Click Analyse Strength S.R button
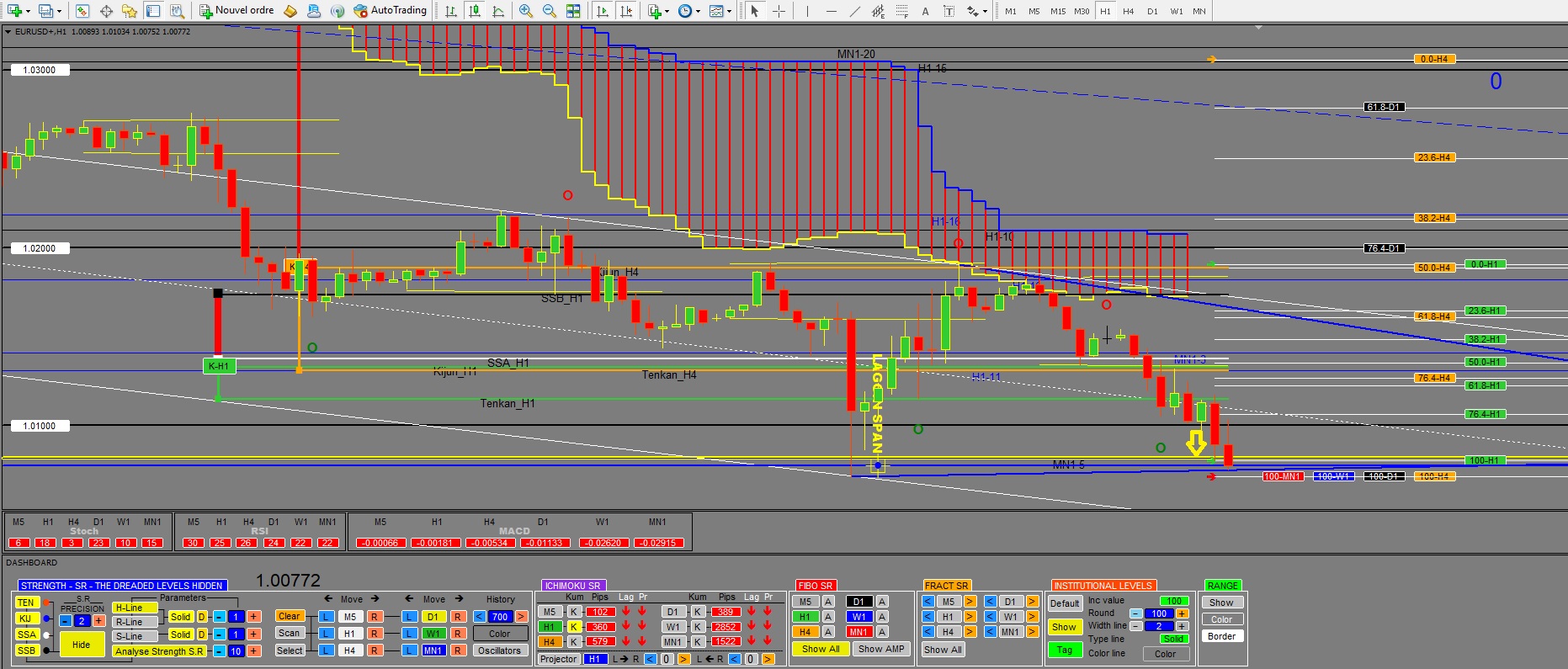Image resolution: width=1568 pixels, height=669 pixels. click(x=159, y=651)
